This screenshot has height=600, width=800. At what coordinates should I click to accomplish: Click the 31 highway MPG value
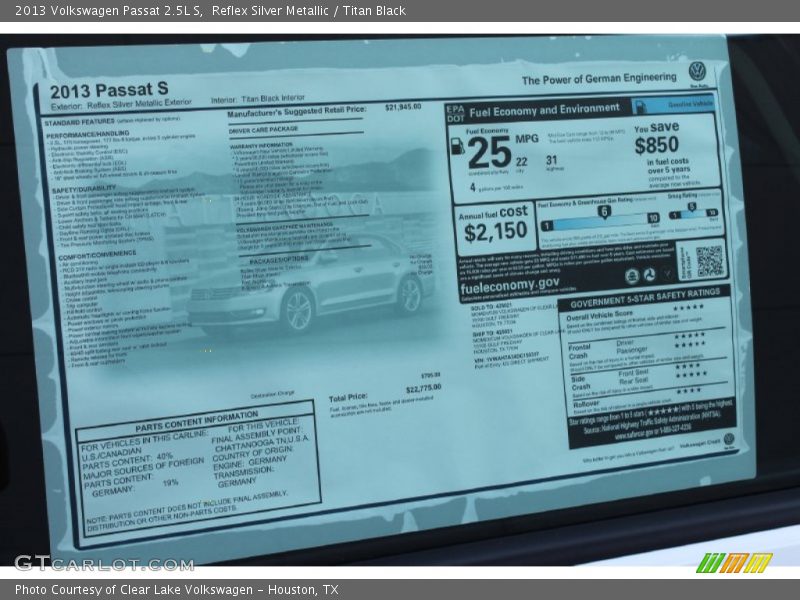pyautogui.click(x=551, y=160)
